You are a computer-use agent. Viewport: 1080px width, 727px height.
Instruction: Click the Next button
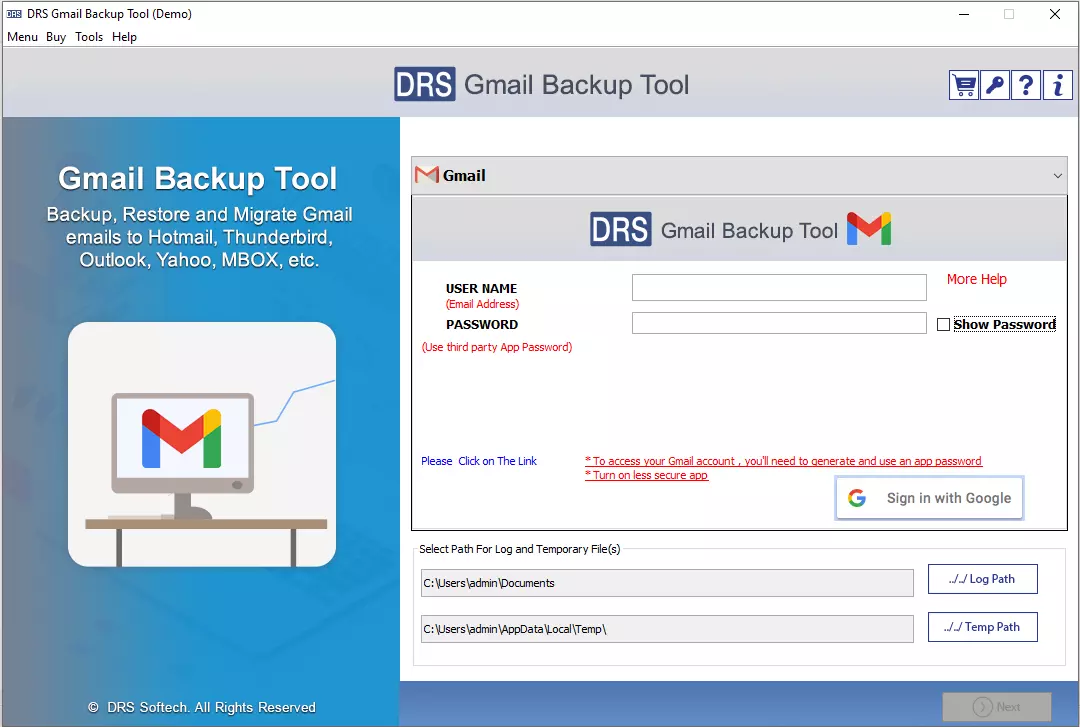pos(996,705)
